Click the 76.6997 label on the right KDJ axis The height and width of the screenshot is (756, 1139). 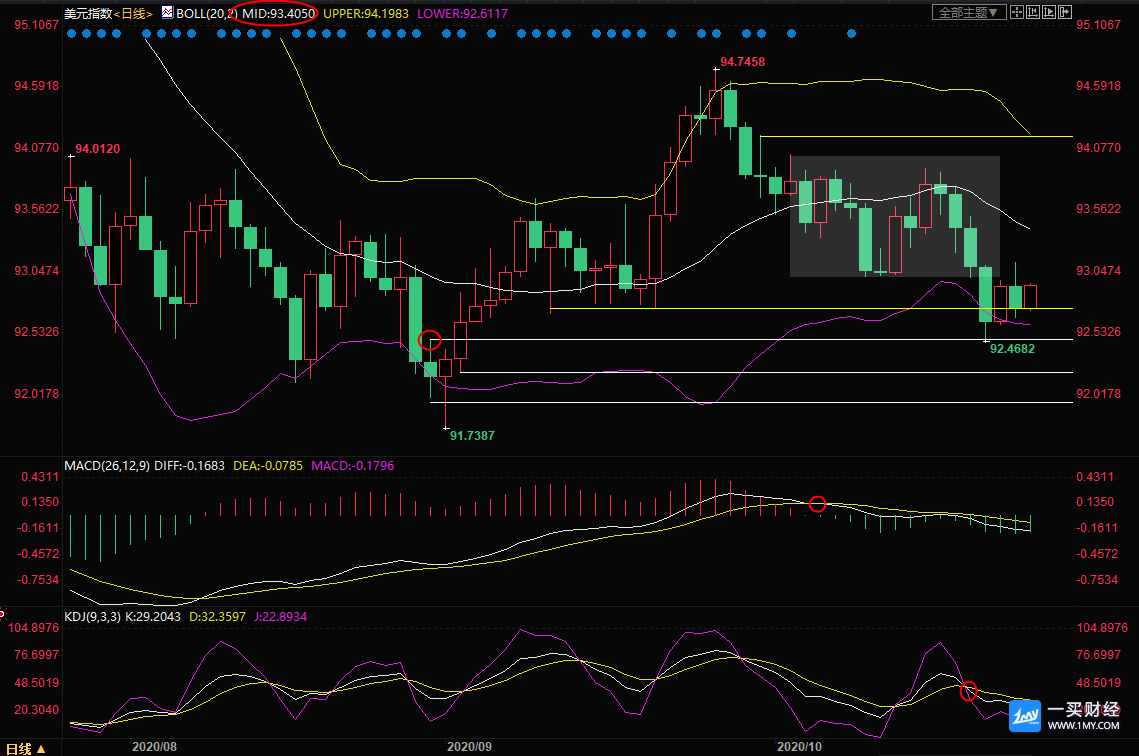tap(1098, 655)
